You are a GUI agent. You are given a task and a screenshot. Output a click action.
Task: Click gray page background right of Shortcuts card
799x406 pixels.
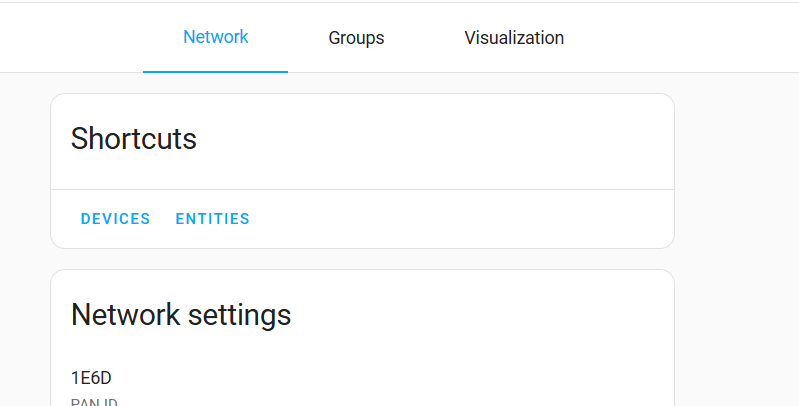735,170
